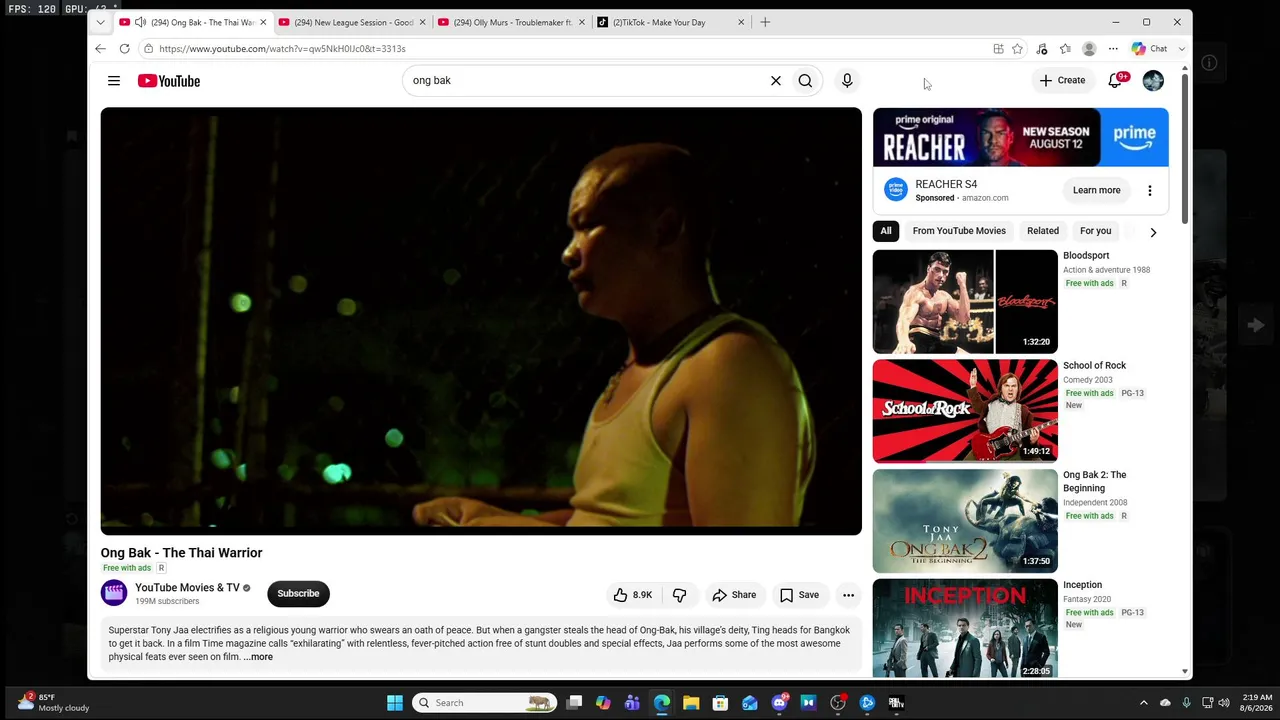Run search with the magnifier button
1280x720 pixels.
coord(805,81)
